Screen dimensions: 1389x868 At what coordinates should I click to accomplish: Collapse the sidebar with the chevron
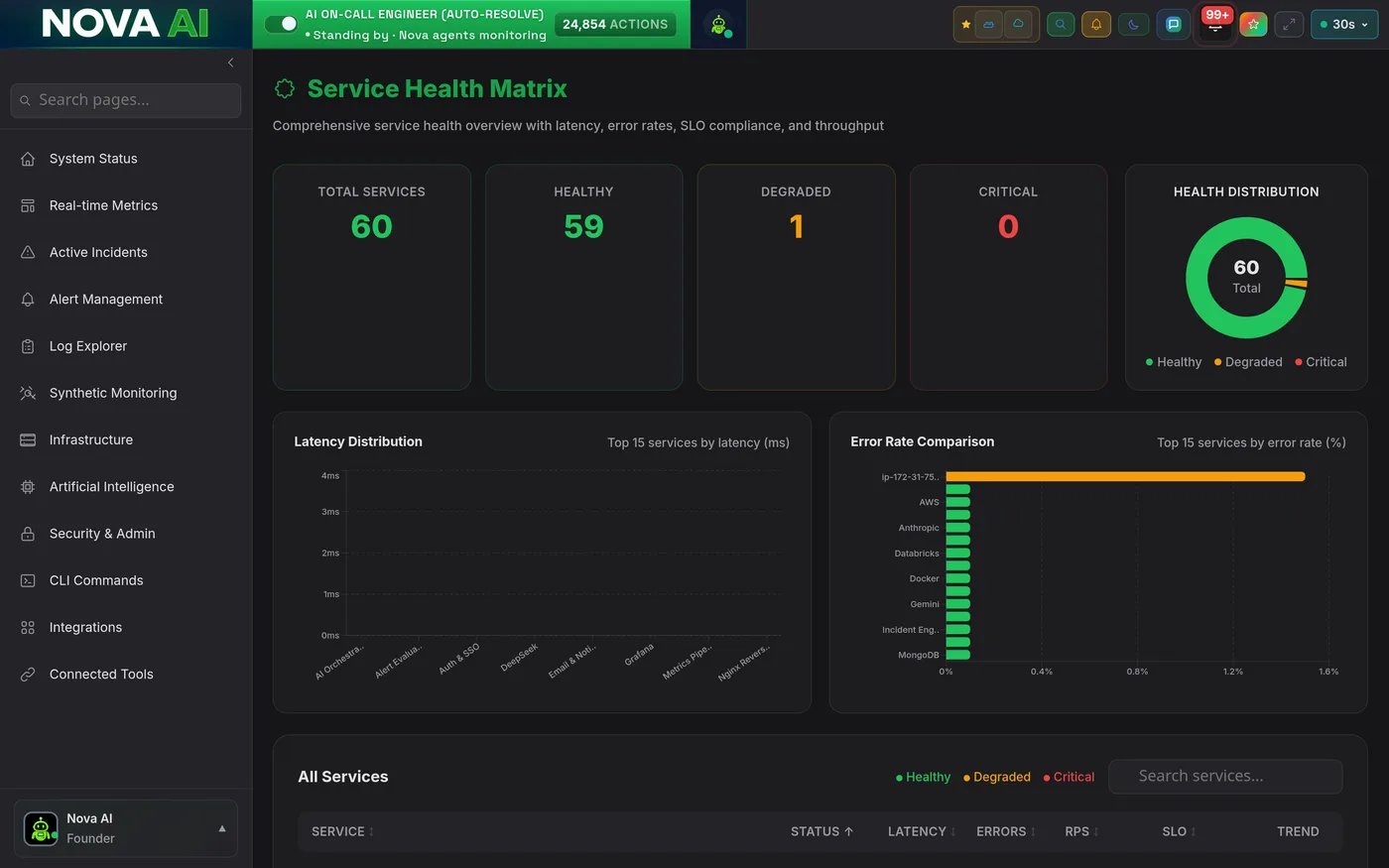pos(231,62)
